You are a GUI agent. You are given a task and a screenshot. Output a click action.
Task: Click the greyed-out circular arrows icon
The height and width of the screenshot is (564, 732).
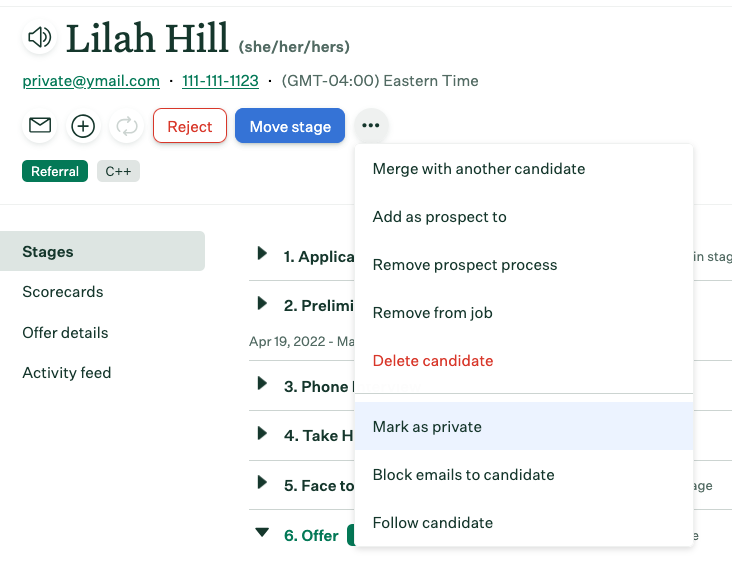coord(127,126)
